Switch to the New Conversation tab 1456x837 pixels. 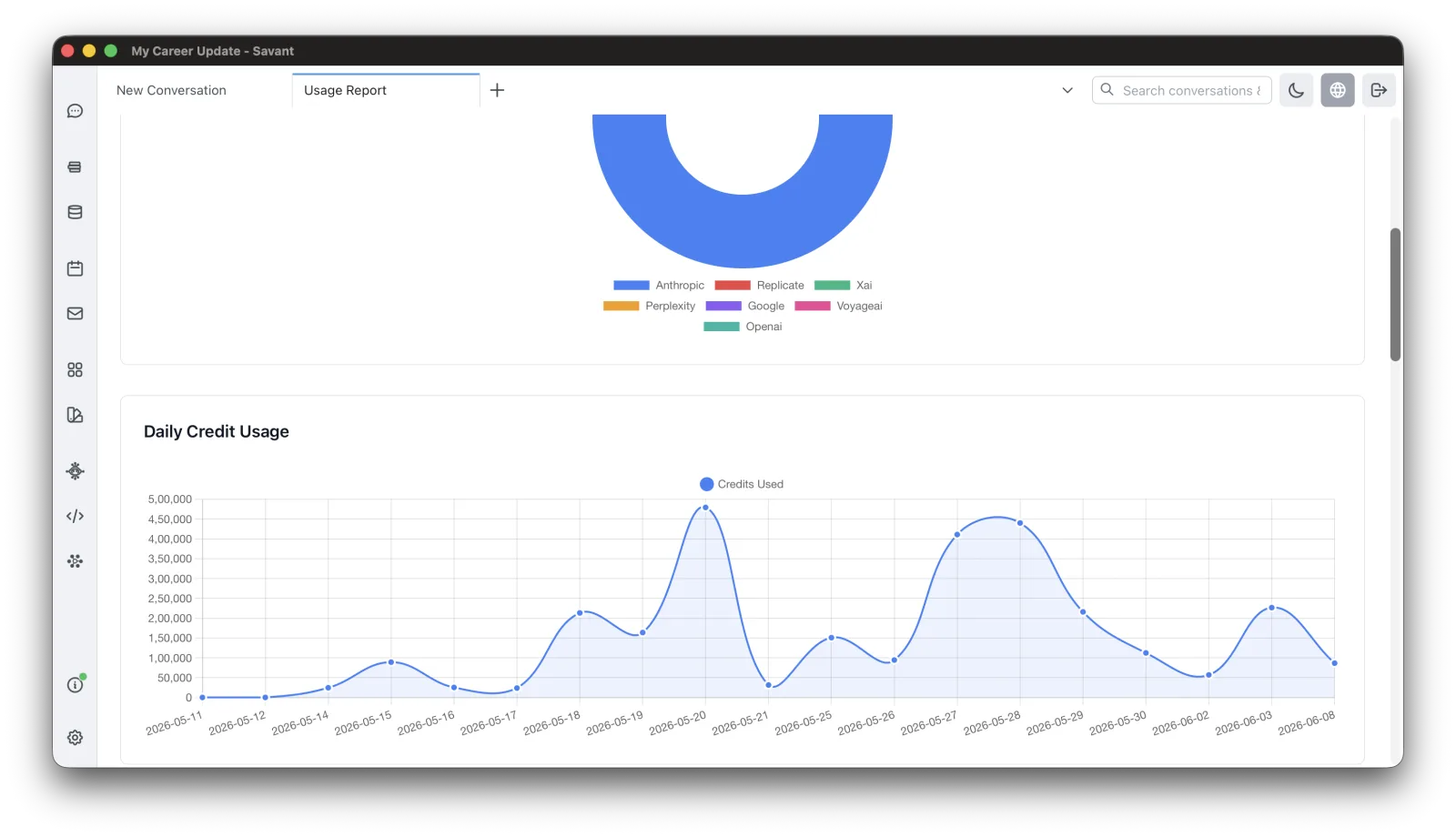[171, 90]
